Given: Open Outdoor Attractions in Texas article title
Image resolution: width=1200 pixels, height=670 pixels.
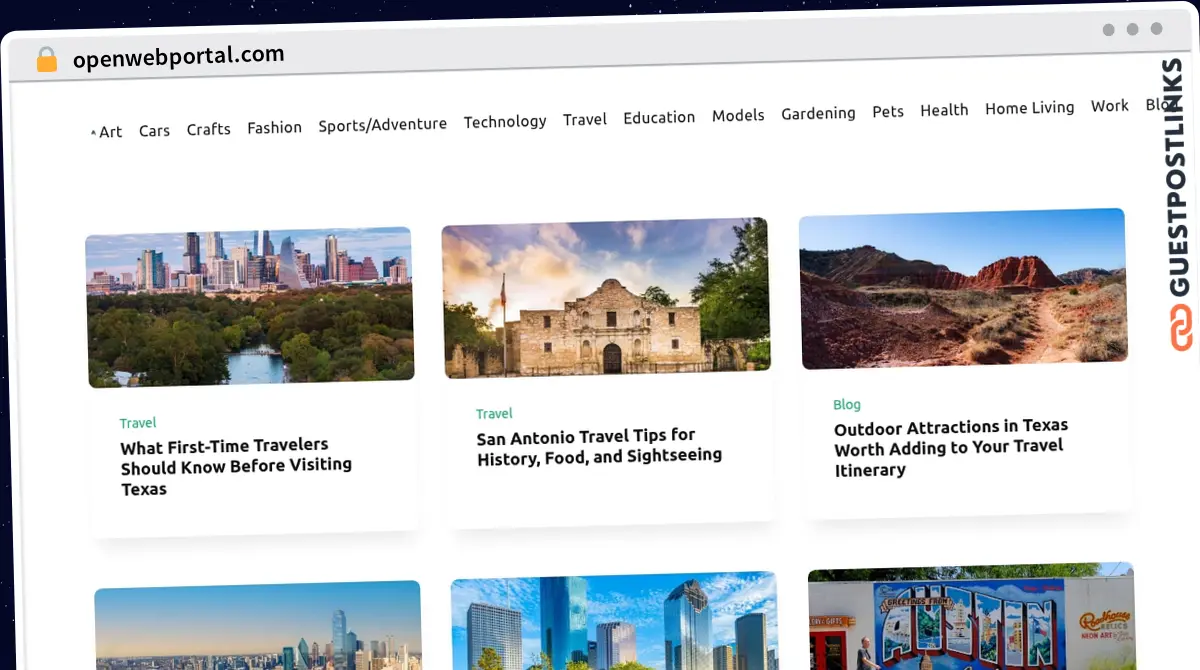Looking at the screenshot, I should pos(951,447).
